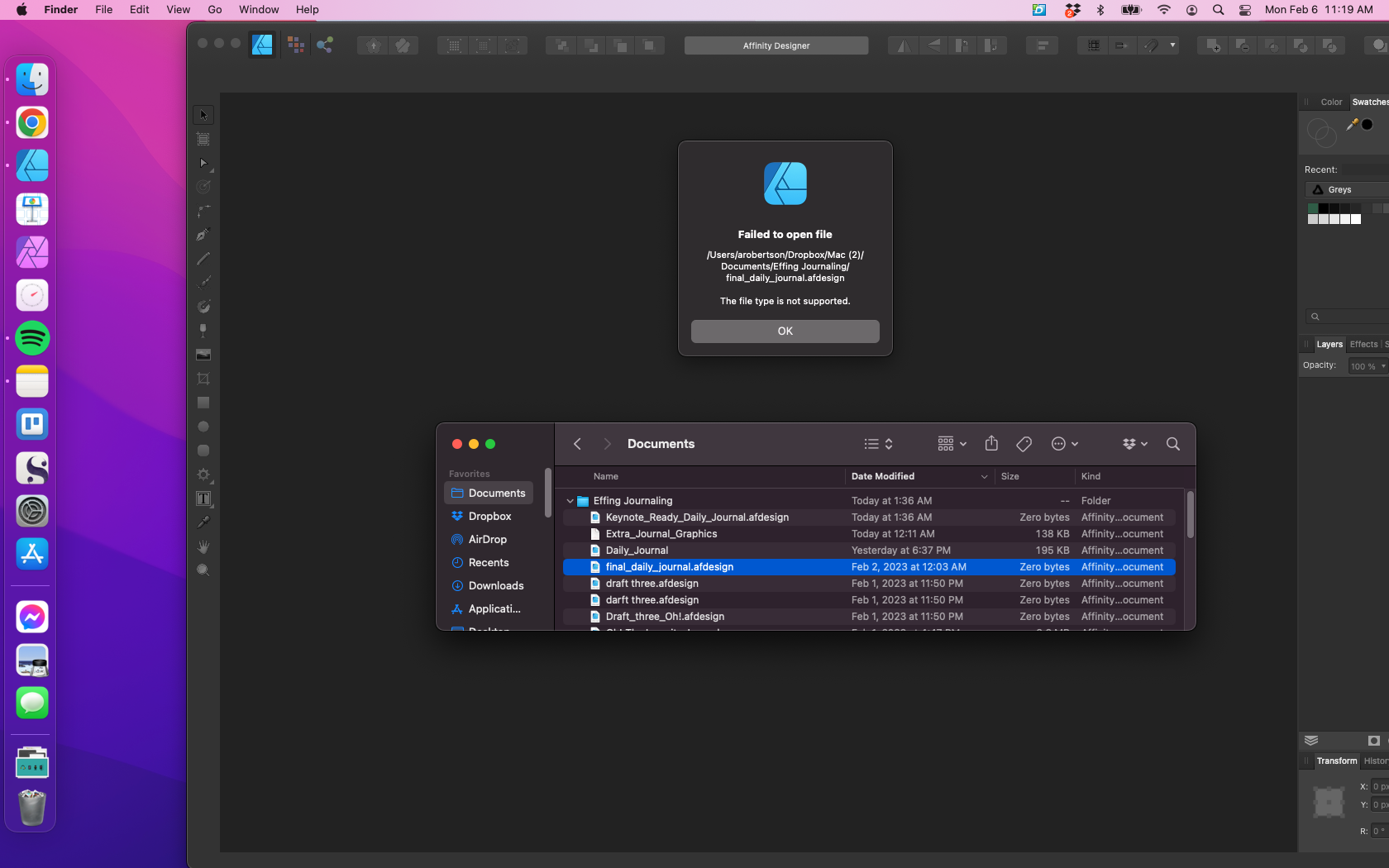Select the Place Image tool
1389x868 pixels.
pyautogui.click(x=203, y=355)
